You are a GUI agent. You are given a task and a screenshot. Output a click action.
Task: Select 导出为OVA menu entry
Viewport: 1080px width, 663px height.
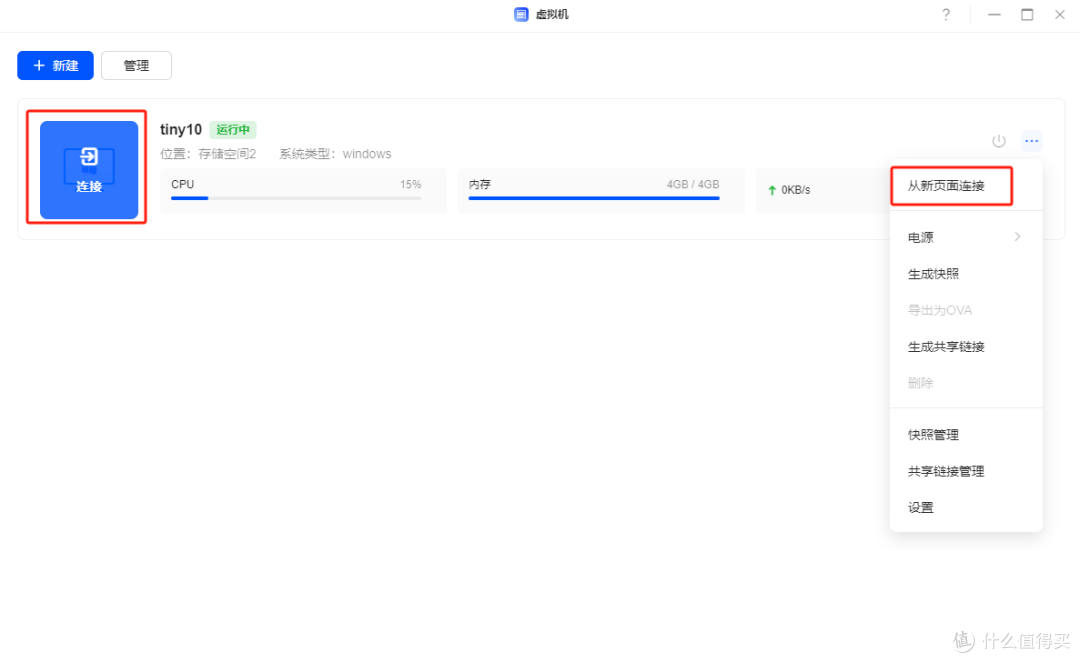pyautogui.click(x=966, y=311)
